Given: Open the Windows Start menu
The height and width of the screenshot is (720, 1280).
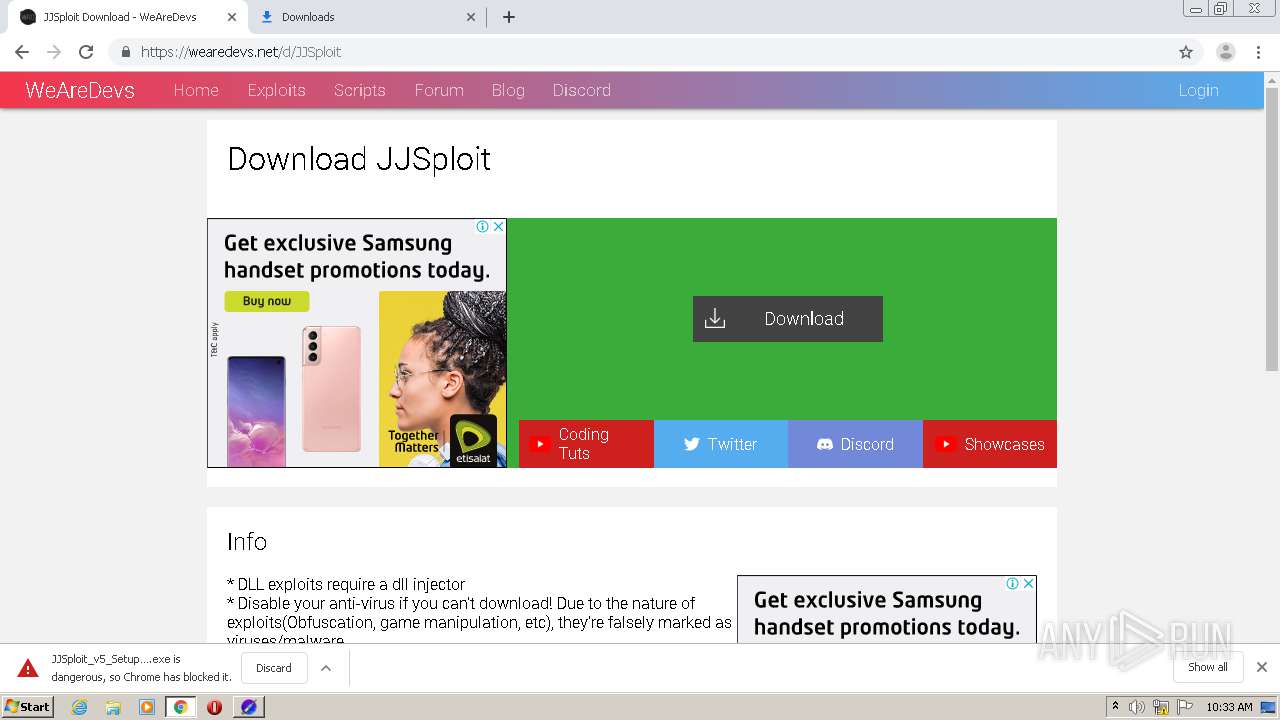Looking at the screenshot, I should (x=28, y=707).
